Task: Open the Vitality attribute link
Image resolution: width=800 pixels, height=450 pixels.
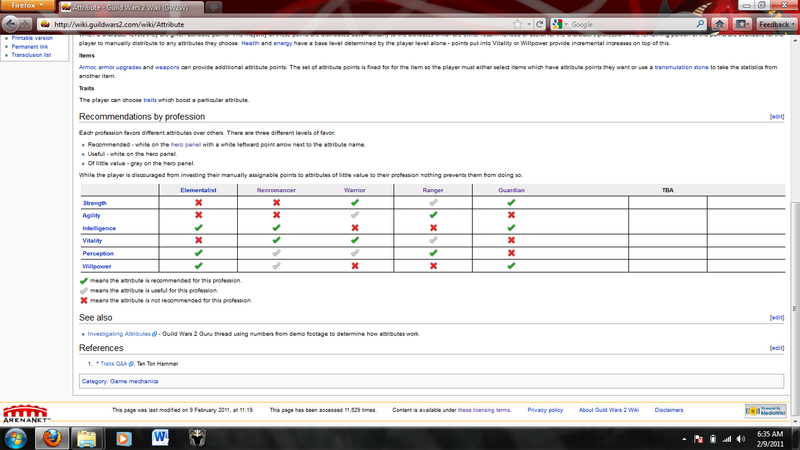Action: pos(92,241)
